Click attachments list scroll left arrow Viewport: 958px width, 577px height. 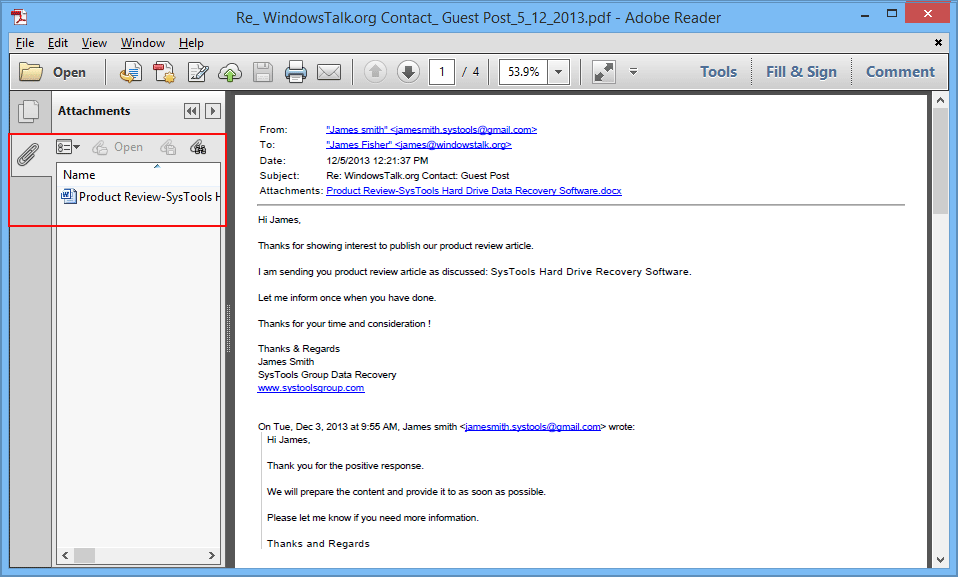coord(65,556)
